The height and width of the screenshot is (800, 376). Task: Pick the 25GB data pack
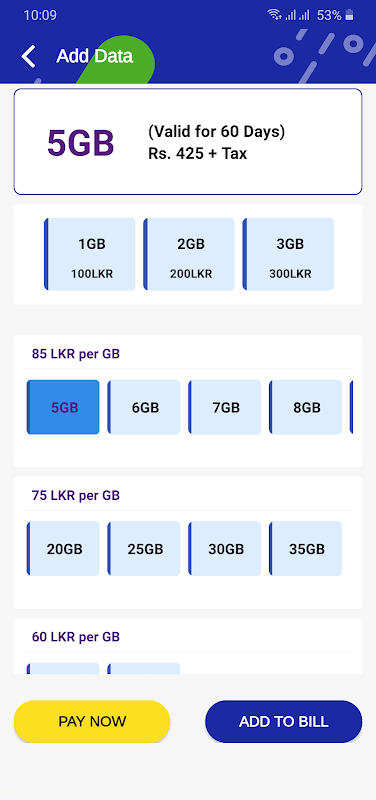144,548
